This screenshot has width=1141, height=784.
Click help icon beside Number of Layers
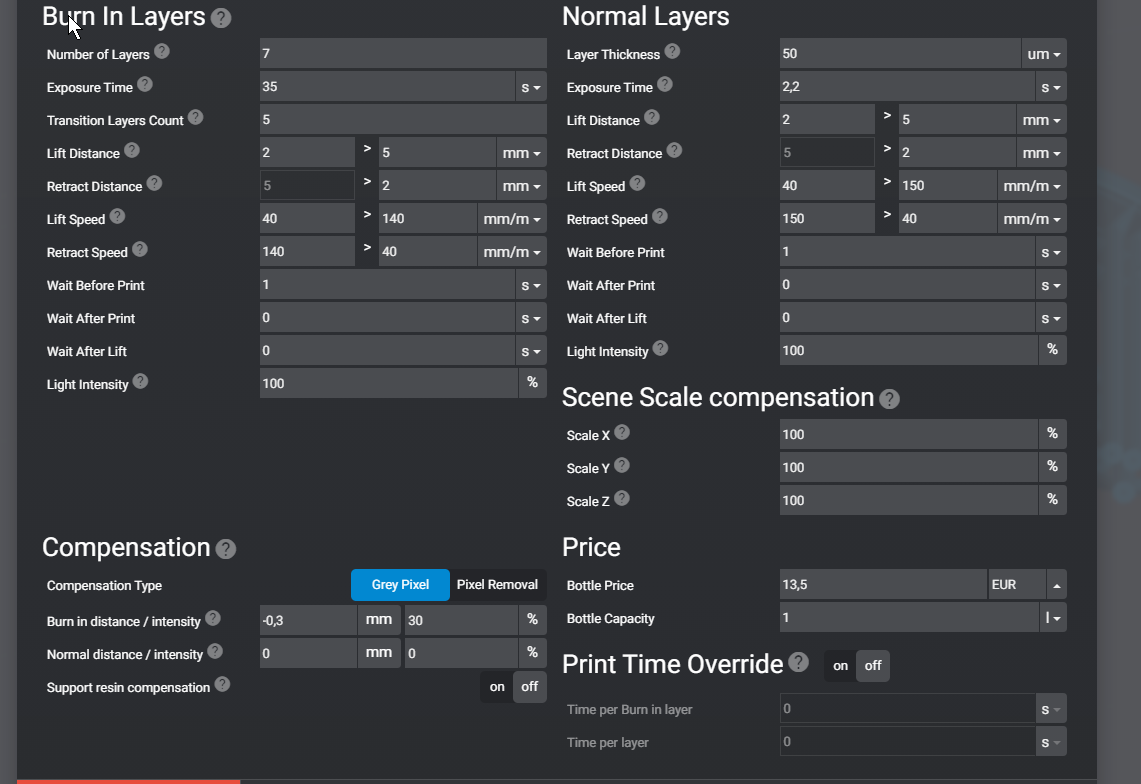coord(162,52)
